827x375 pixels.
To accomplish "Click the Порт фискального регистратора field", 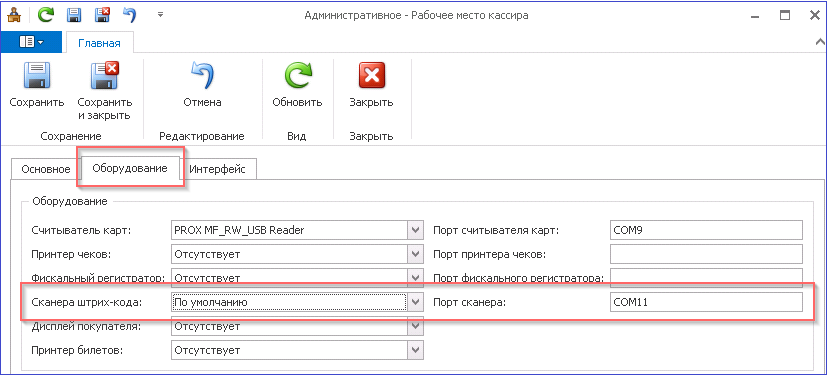I will (706, 277).
